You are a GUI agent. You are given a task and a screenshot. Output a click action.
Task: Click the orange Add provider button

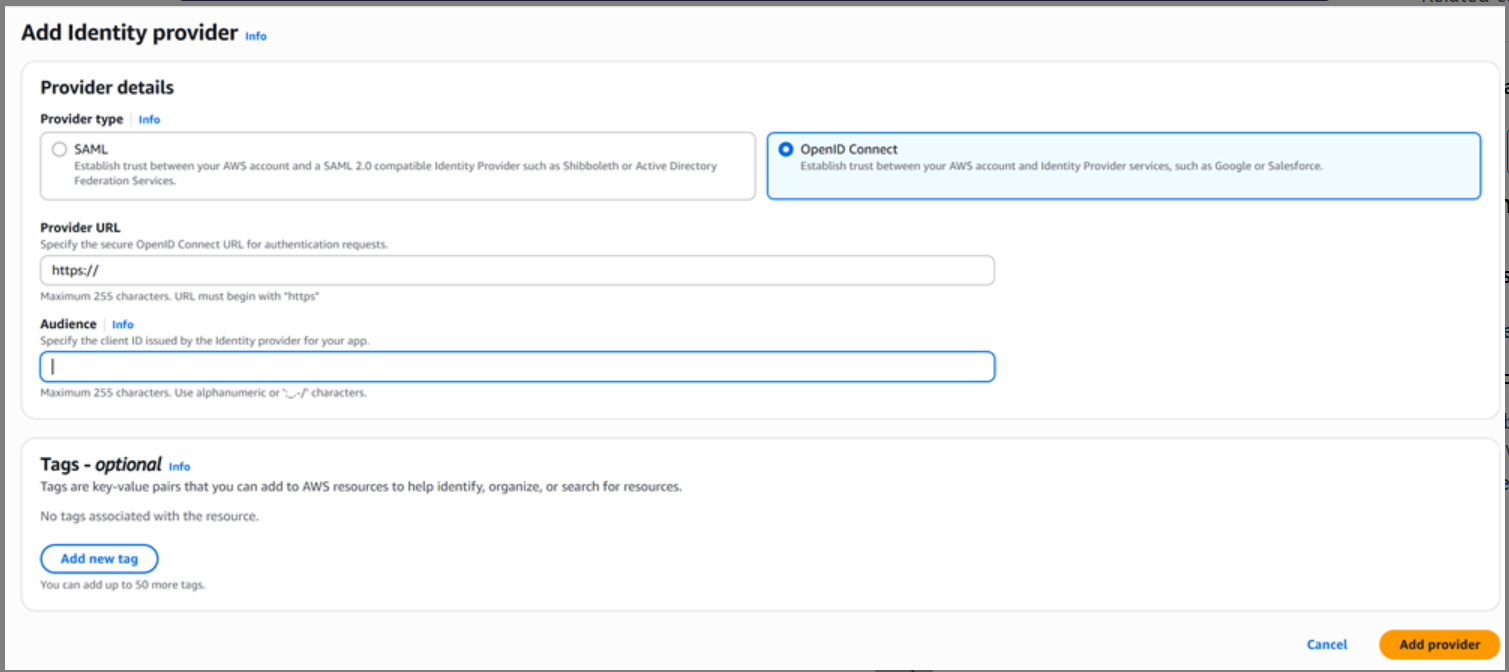click(x=1438, y=644)
